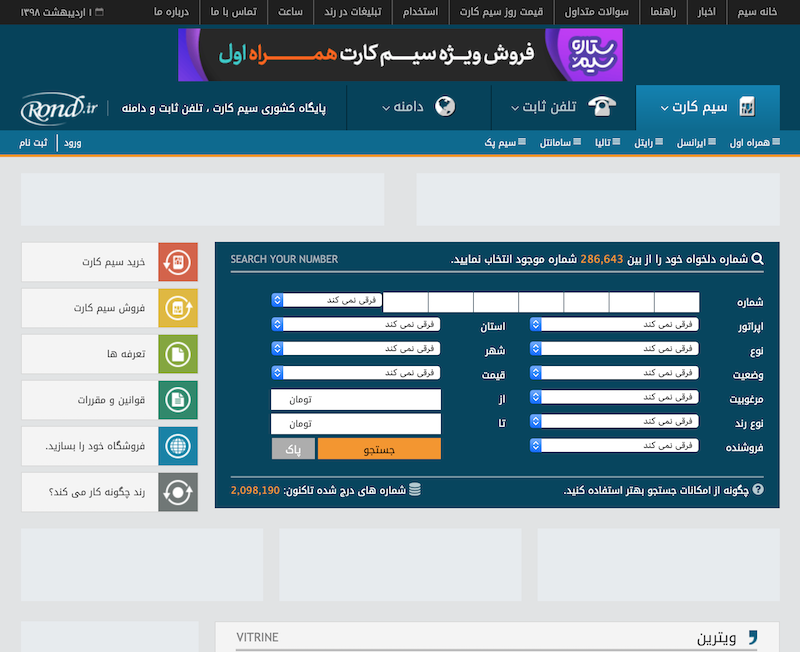The width and height of the screenshot is (800, 652).
Task: Open the دامنه dropdown menu
Action: coord(419,107)
